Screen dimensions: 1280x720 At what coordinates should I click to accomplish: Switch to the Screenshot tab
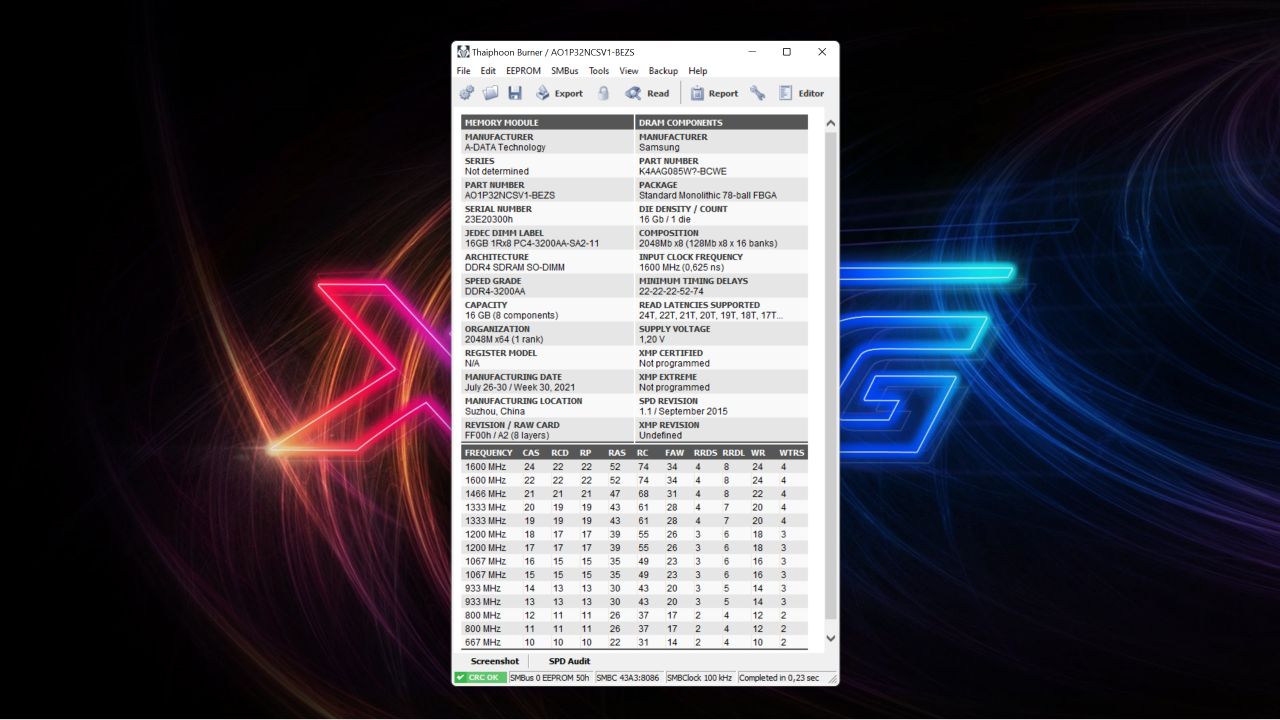point(495,661)
